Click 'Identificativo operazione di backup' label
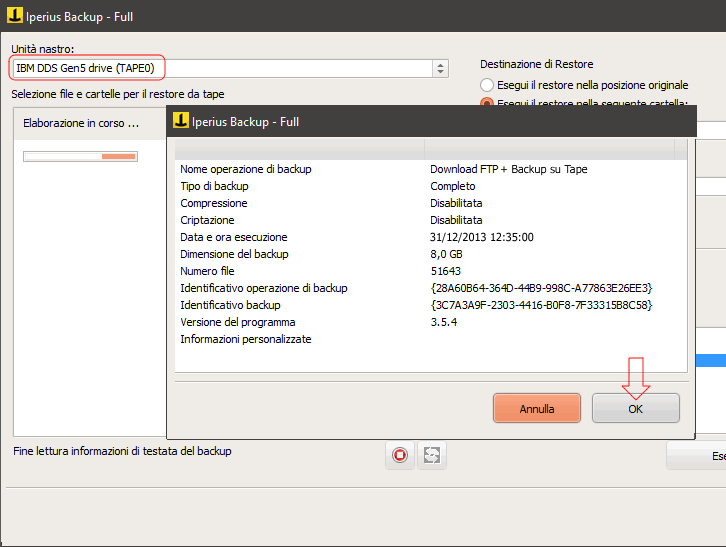The width and height of the screenshot is (726, 547). click(x=264, y=288)
